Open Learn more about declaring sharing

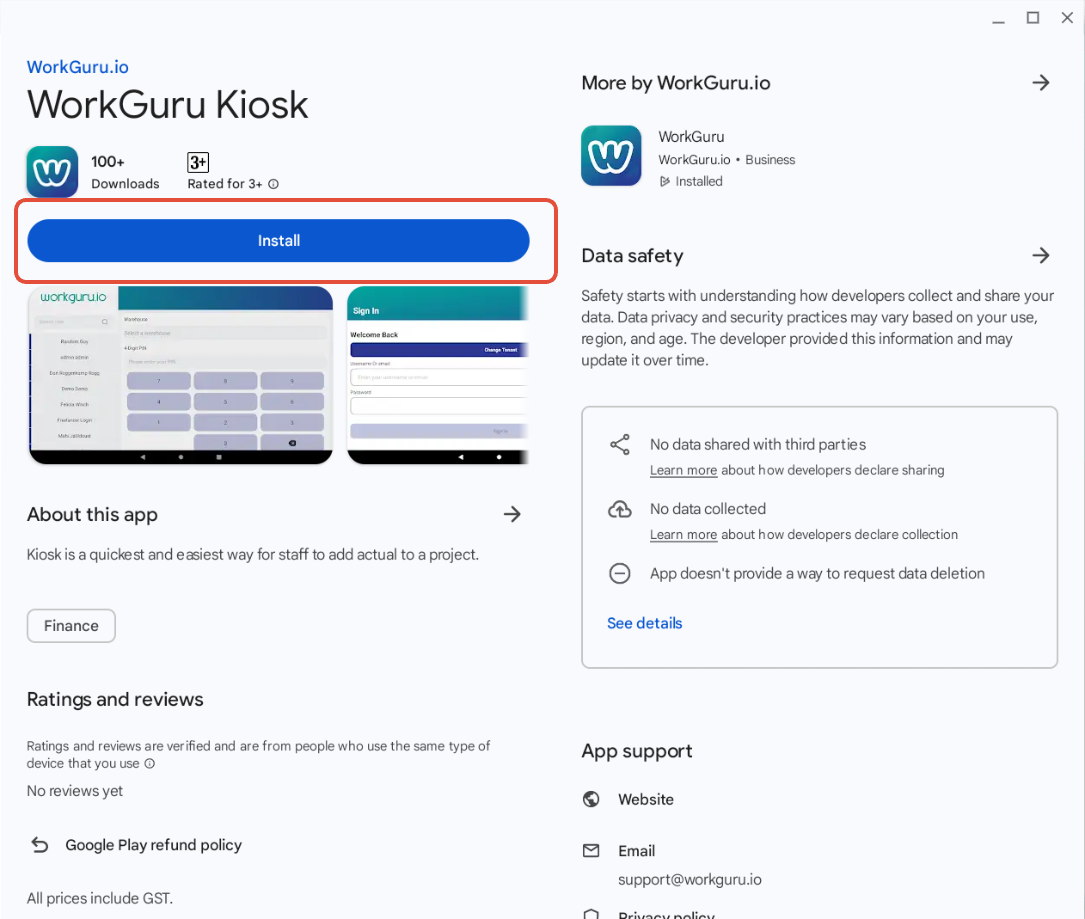tap(683, 471)
